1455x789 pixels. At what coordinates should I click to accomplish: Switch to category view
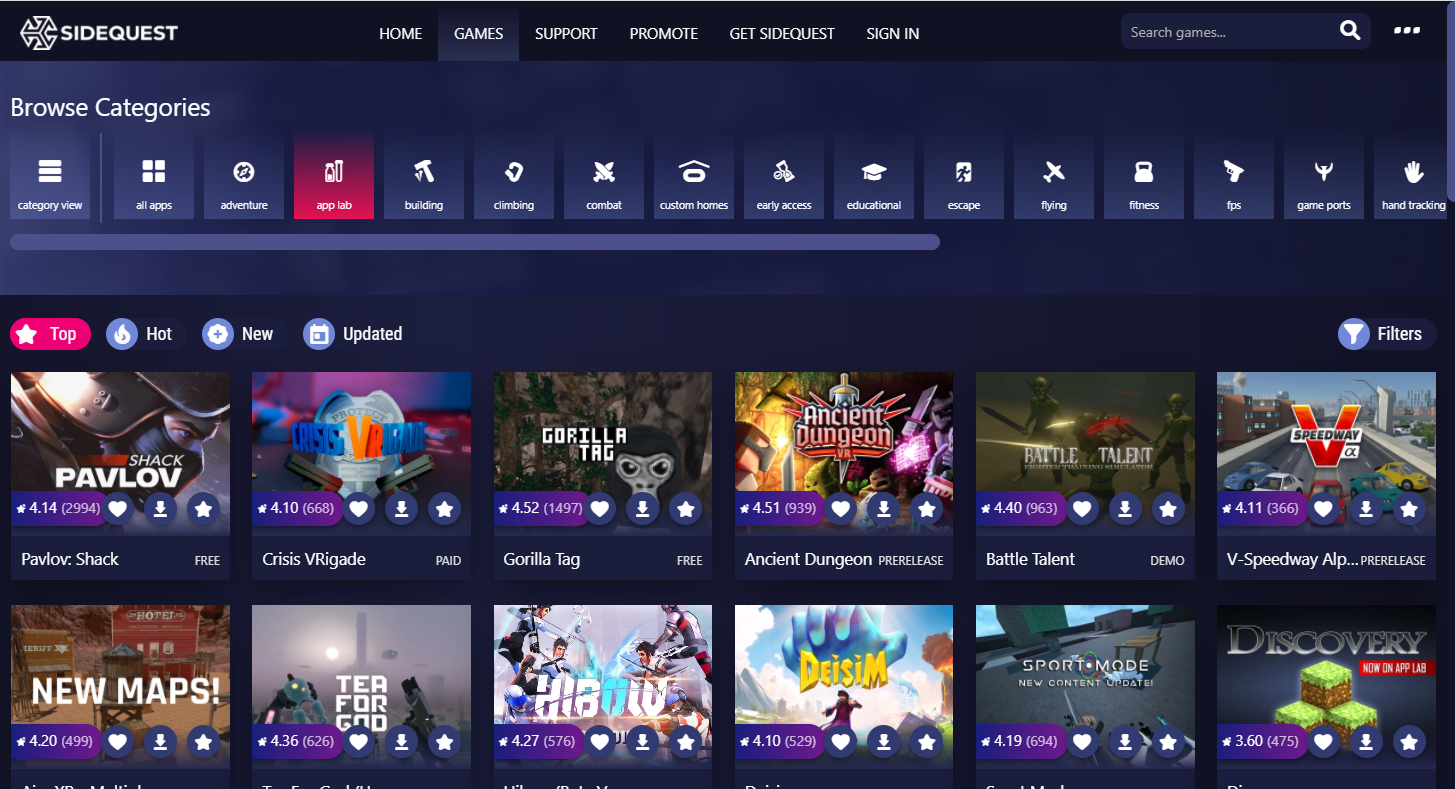point(50,176)
